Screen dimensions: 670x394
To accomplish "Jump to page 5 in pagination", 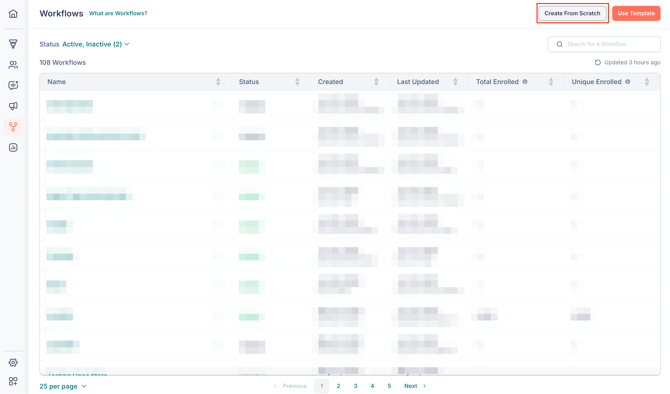I will coord(389,386).
